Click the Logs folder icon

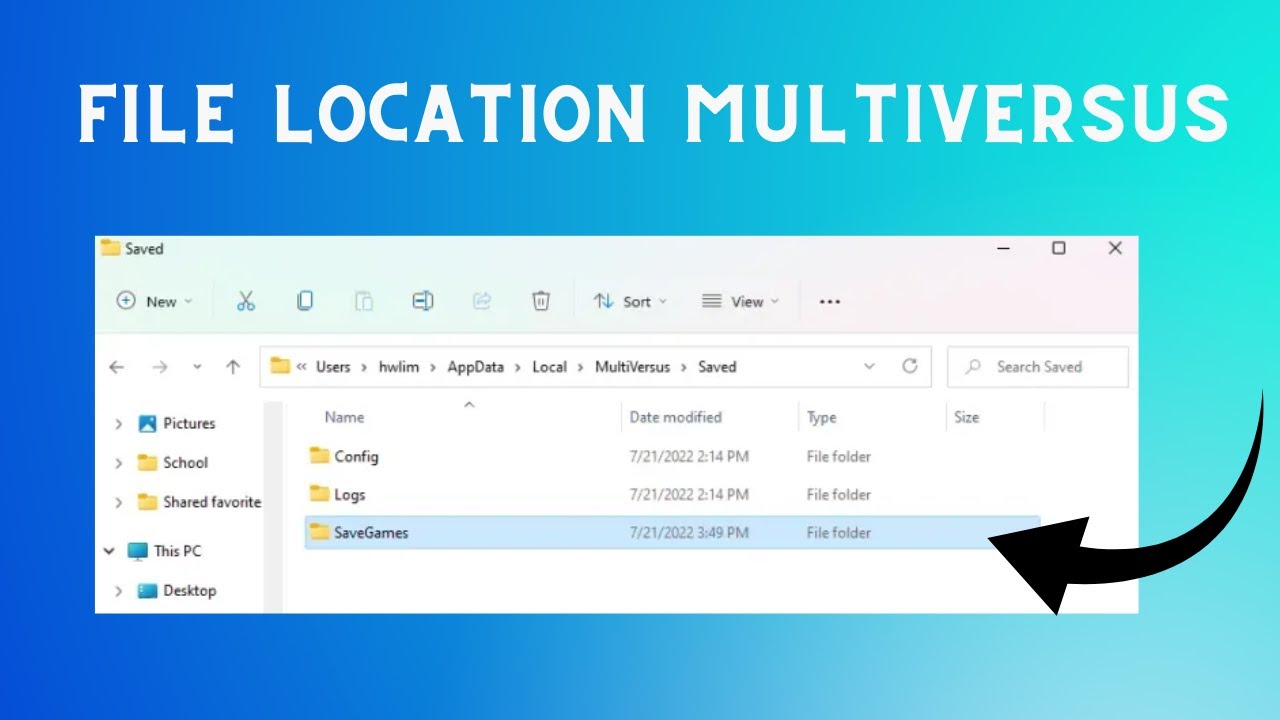click(319, 494)
